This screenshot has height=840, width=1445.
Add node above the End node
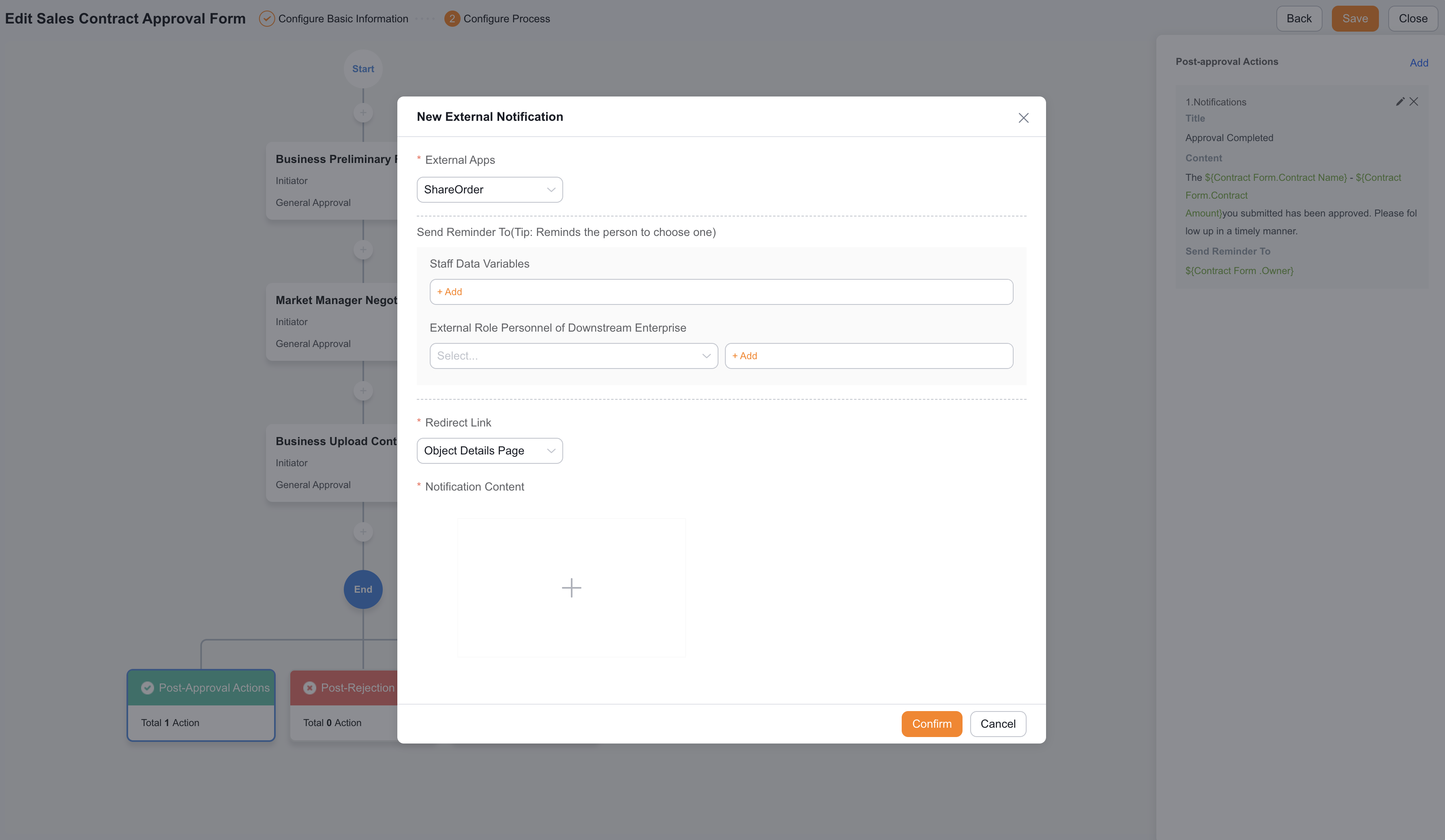(362, 531)
